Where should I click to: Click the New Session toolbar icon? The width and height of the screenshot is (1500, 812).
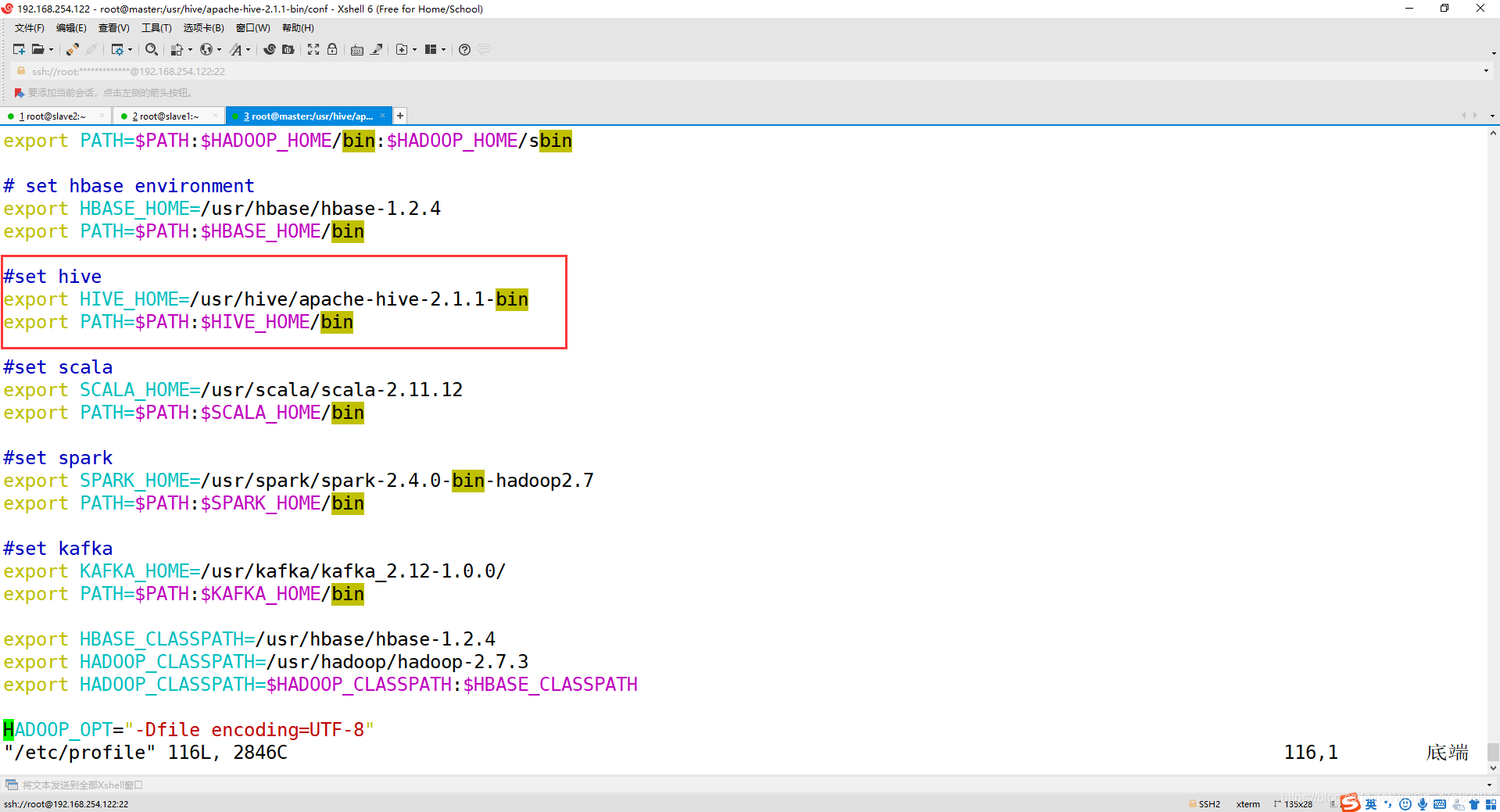coord(19,49)
